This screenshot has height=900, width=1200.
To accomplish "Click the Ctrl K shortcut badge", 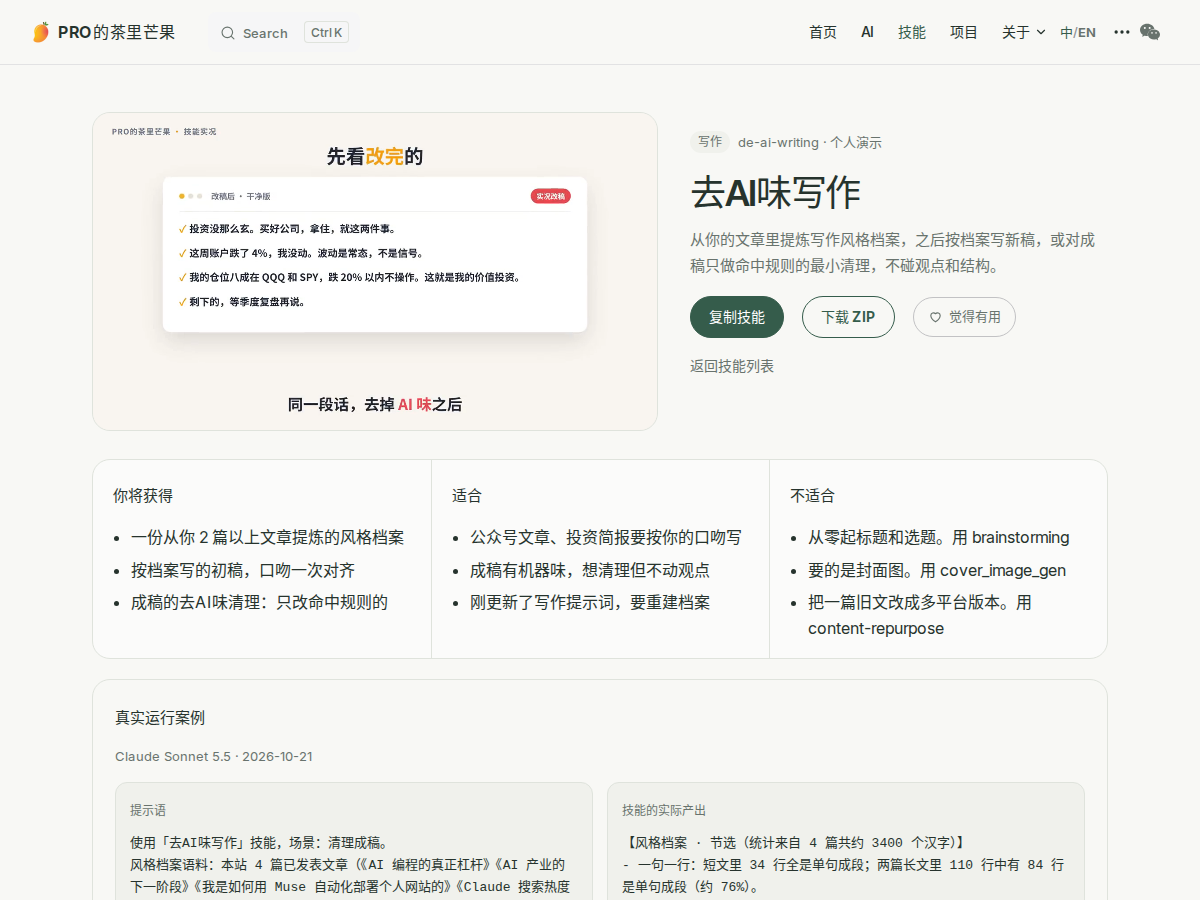I will pyautogui.click(x=327, y=33).
